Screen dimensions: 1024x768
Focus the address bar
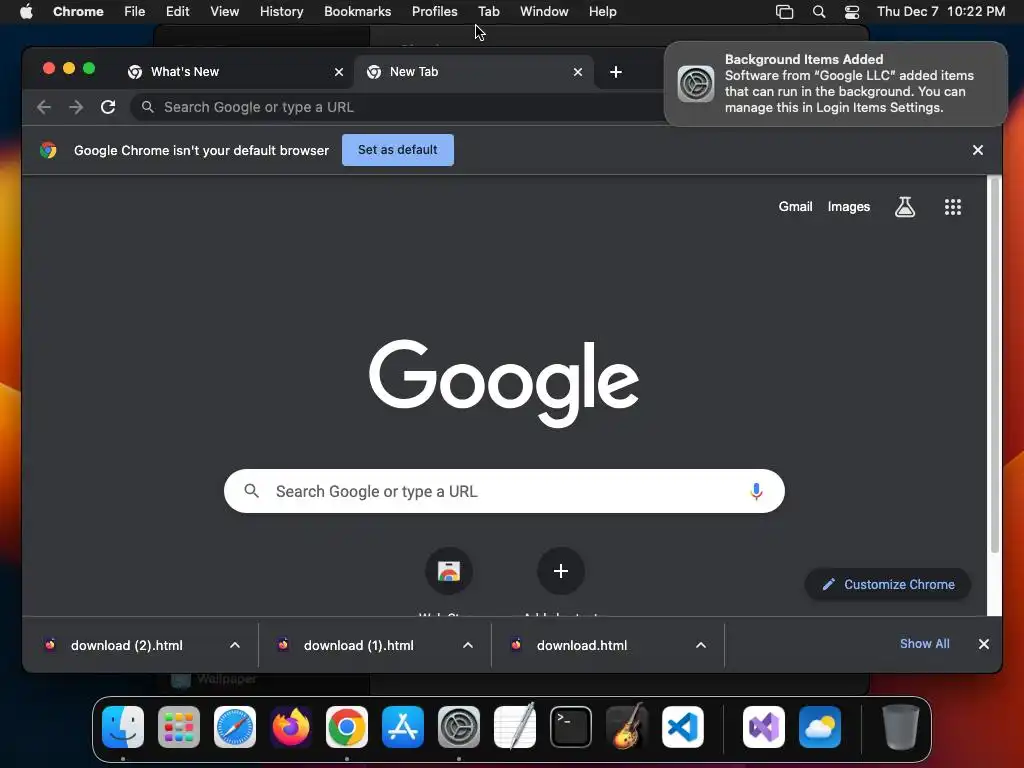[398, 107]
